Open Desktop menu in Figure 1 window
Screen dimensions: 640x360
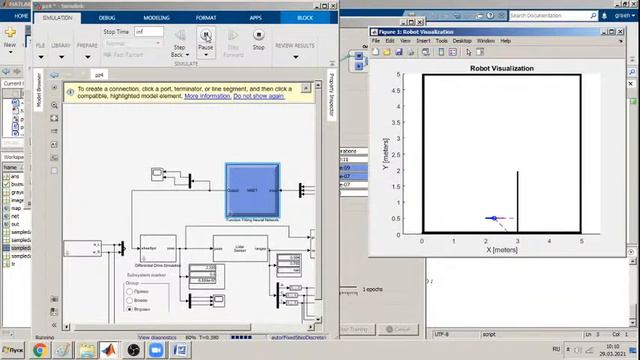pyautogui.click(x=462, y=41)
